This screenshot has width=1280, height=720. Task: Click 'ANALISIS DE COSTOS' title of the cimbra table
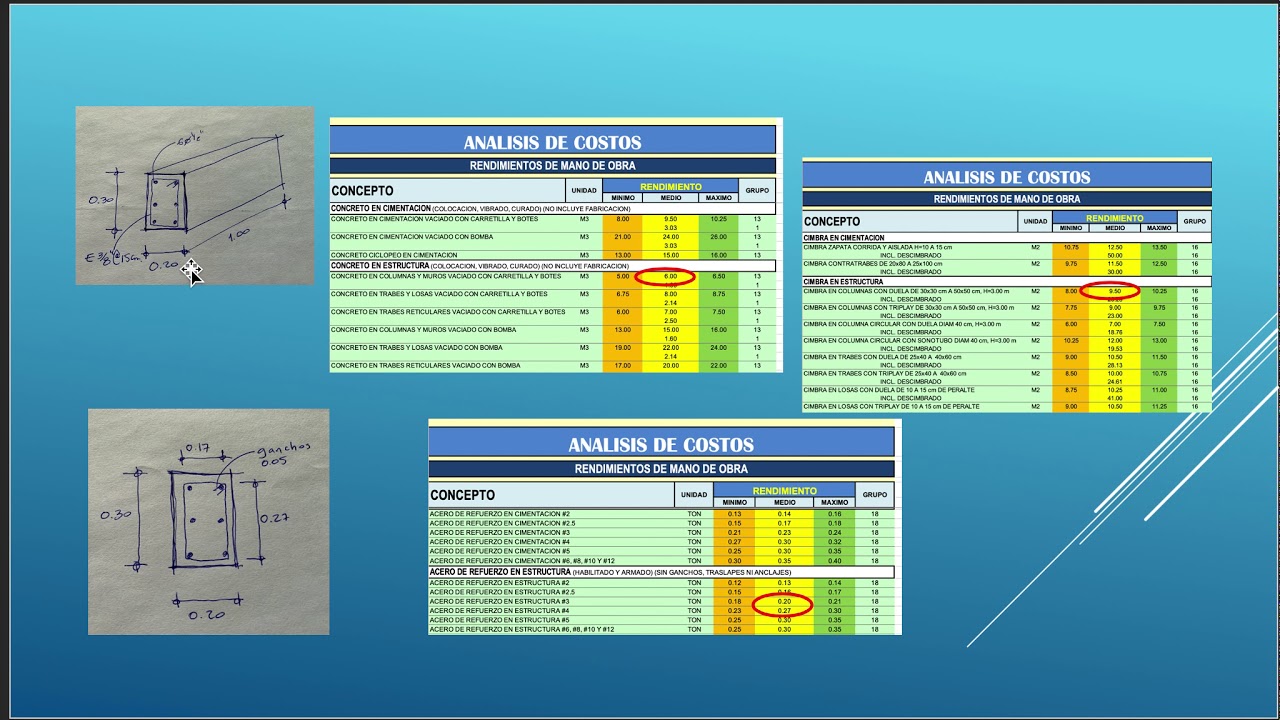click(1007, 177)
